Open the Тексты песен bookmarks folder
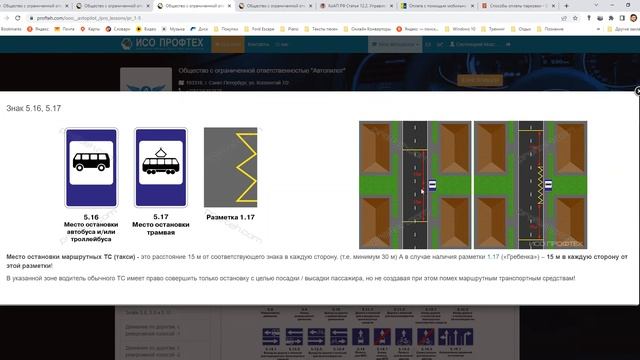Image resolution: width=640 pixels, height=360 pixels. point(321,29)
